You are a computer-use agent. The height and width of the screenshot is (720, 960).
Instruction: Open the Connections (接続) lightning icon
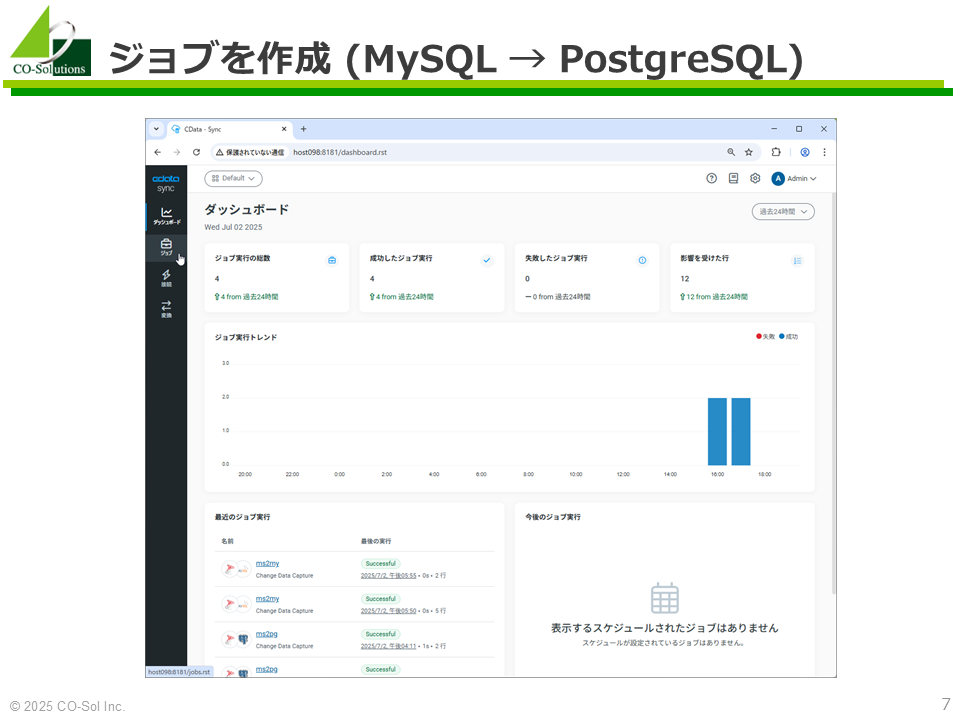click(x=167, y=278)
